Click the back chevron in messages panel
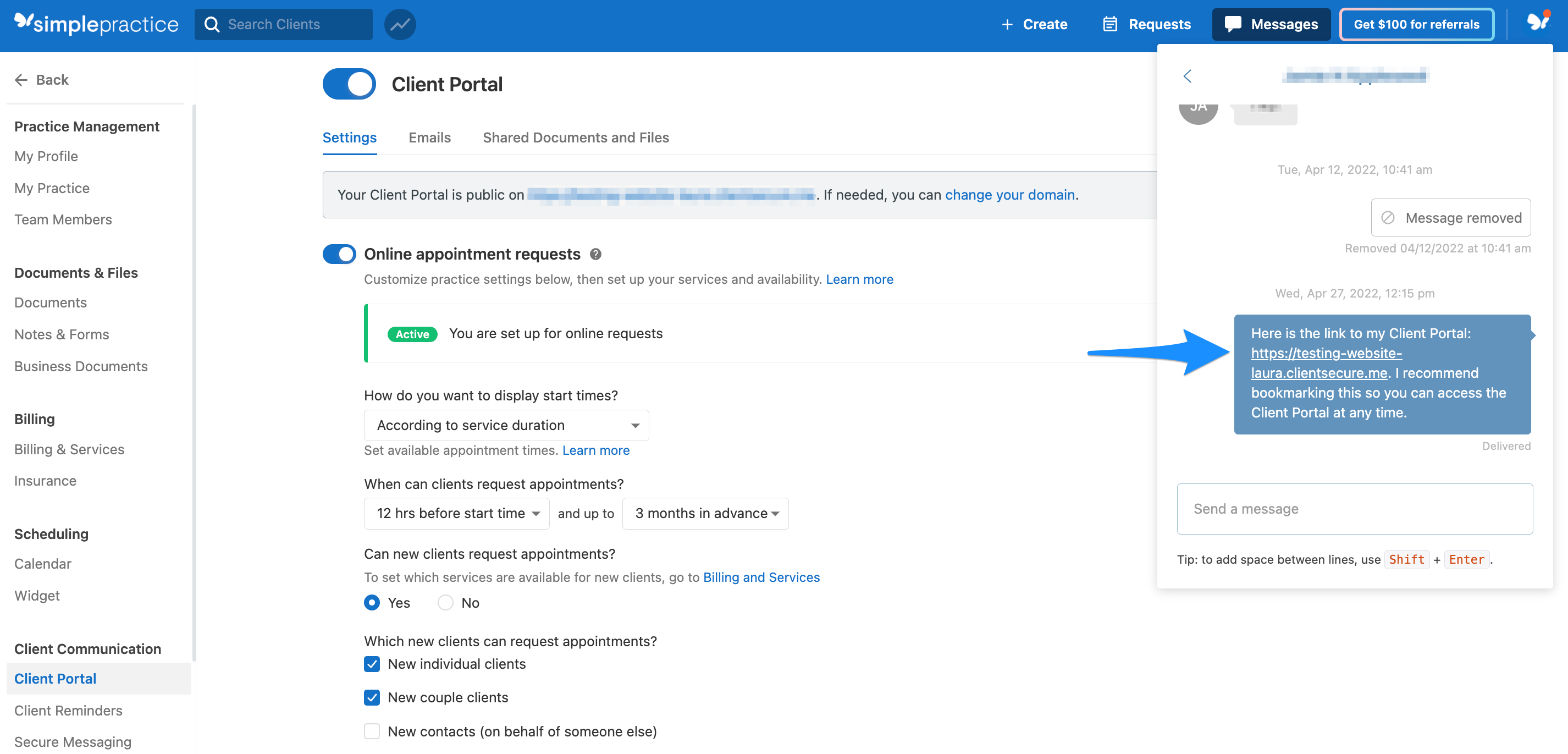The height and width of the screenshot is (754, 1568). click(1187, 76)
